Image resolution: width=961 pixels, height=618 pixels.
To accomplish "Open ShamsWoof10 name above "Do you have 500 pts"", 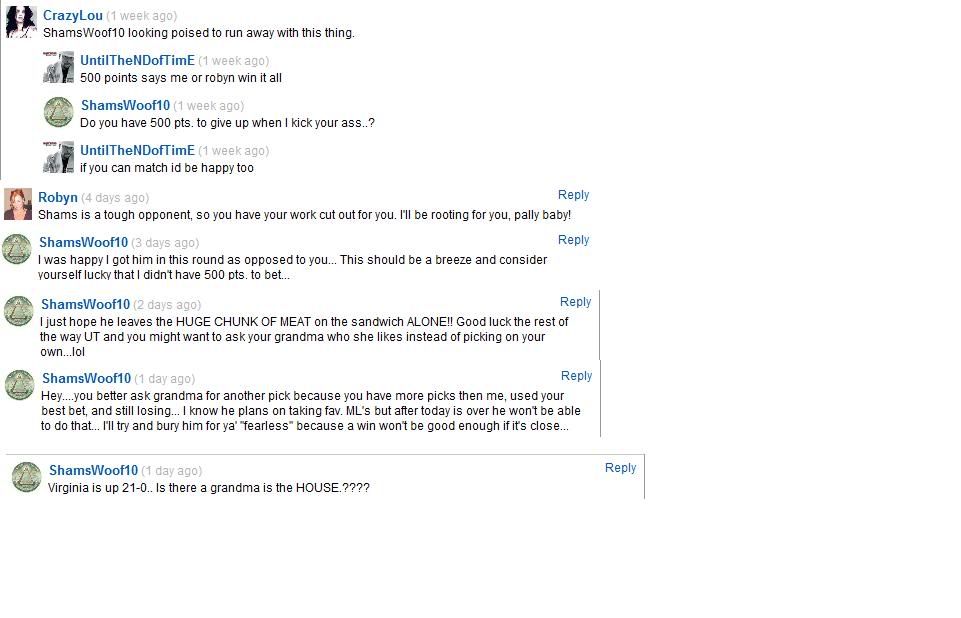I will pos(125,106).
